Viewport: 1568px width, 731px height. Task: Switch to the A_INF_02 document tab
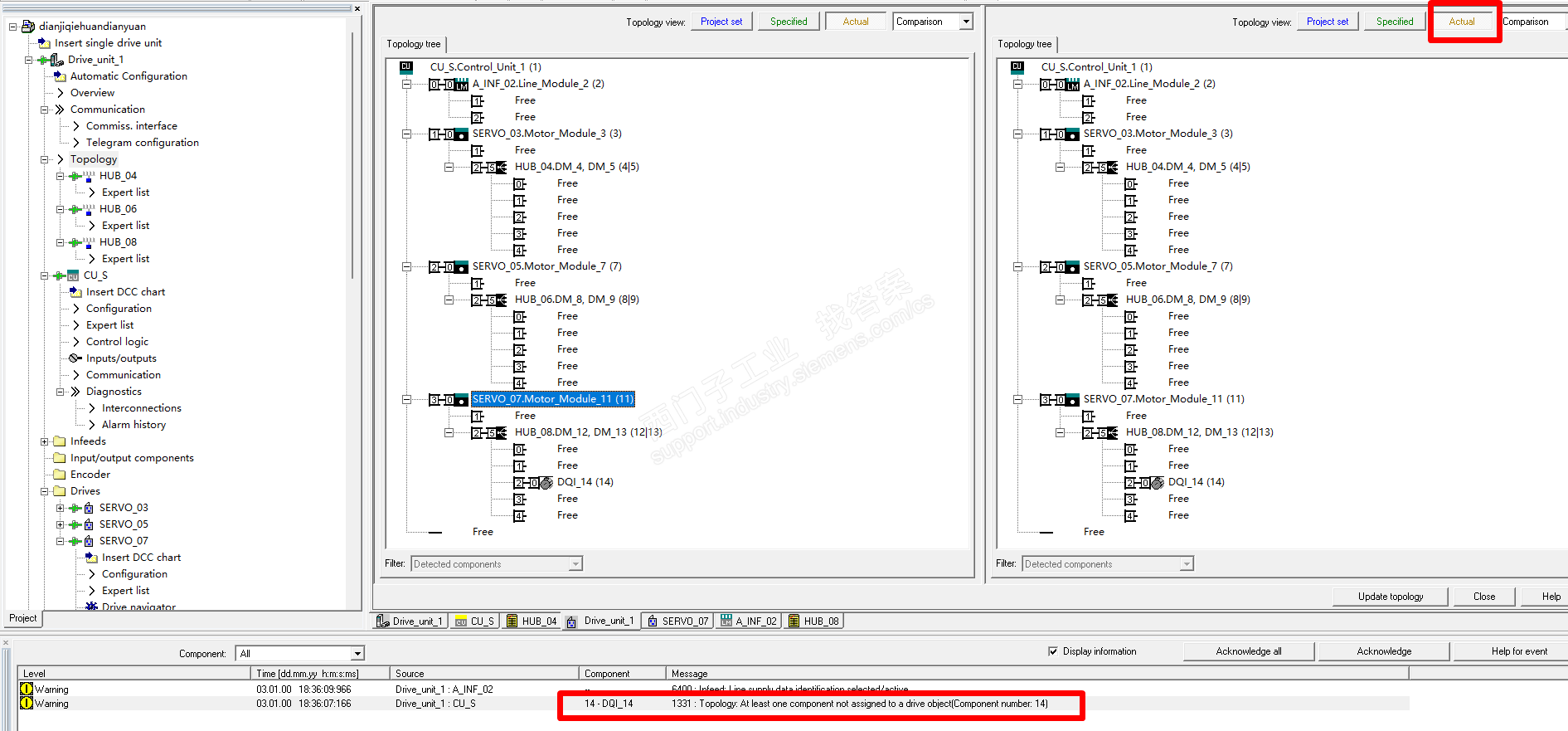750,621
